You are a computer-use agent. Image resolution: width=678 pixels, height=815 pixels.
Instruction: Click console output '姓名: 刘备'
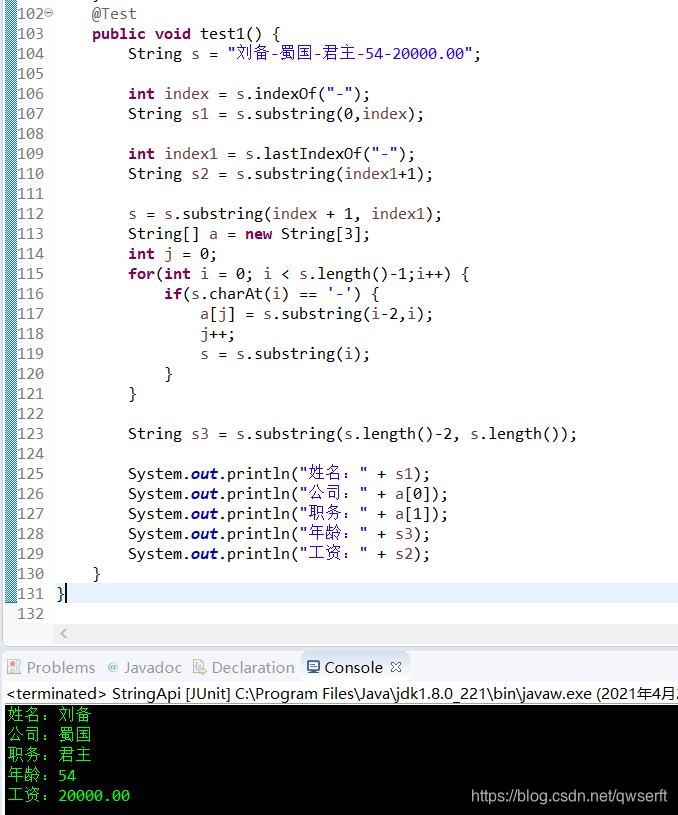pyautogui.click(x=49, y=715)
